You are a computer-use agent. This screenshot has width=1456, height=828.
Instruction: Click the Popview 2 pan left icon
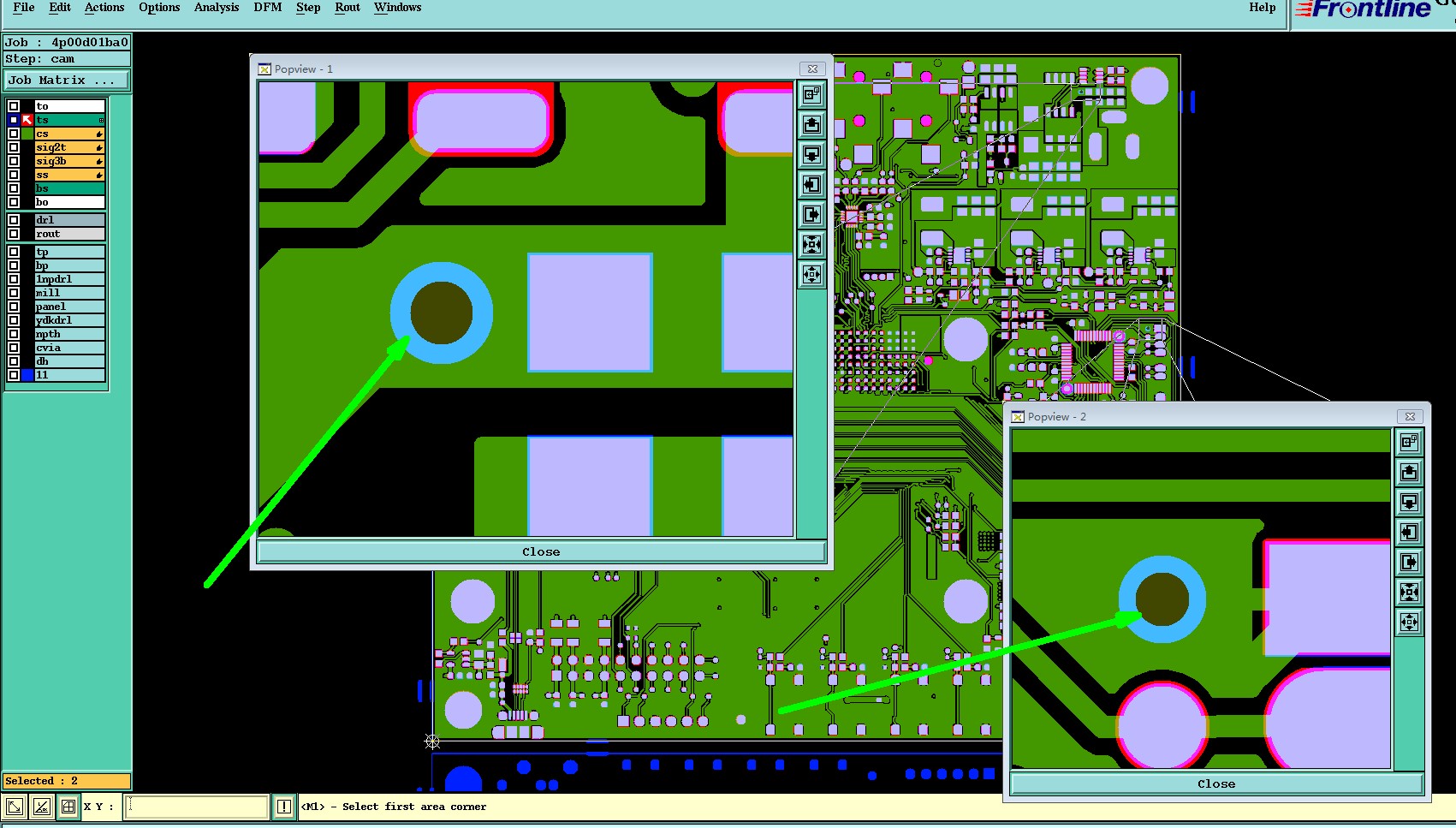(1409, 533)
